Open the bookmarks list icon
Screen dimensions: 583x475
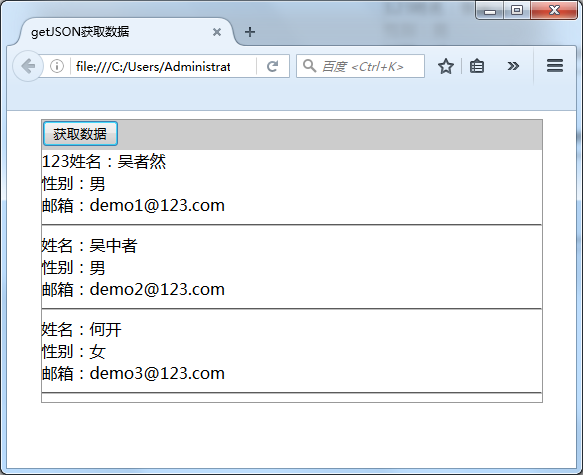(477, 67)
